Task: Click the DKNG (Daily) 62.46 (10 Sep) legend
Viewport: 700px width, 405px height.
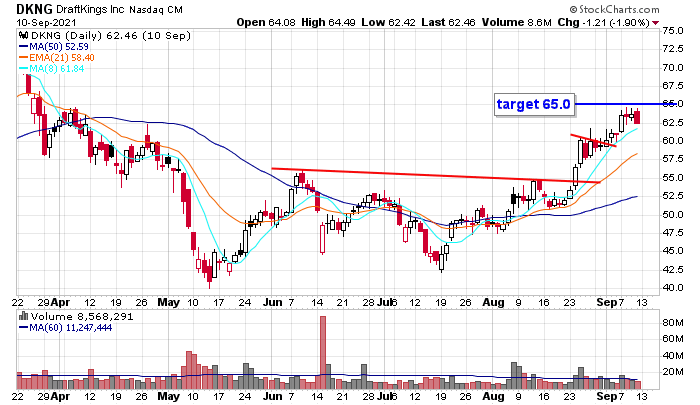Action: [x=111, y=35]
